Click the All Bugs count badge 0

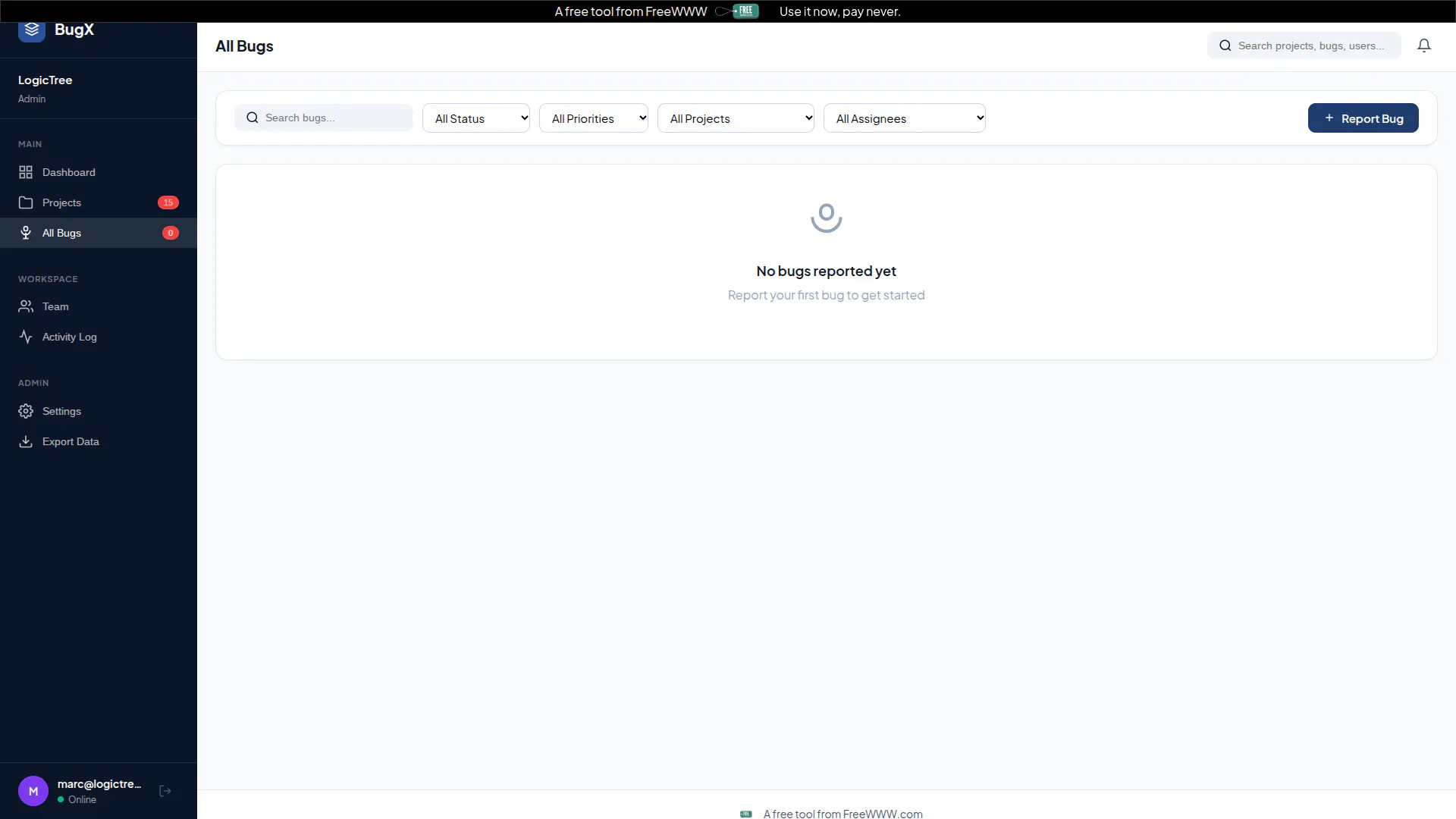pyautogui.click(x=171, y=233)
